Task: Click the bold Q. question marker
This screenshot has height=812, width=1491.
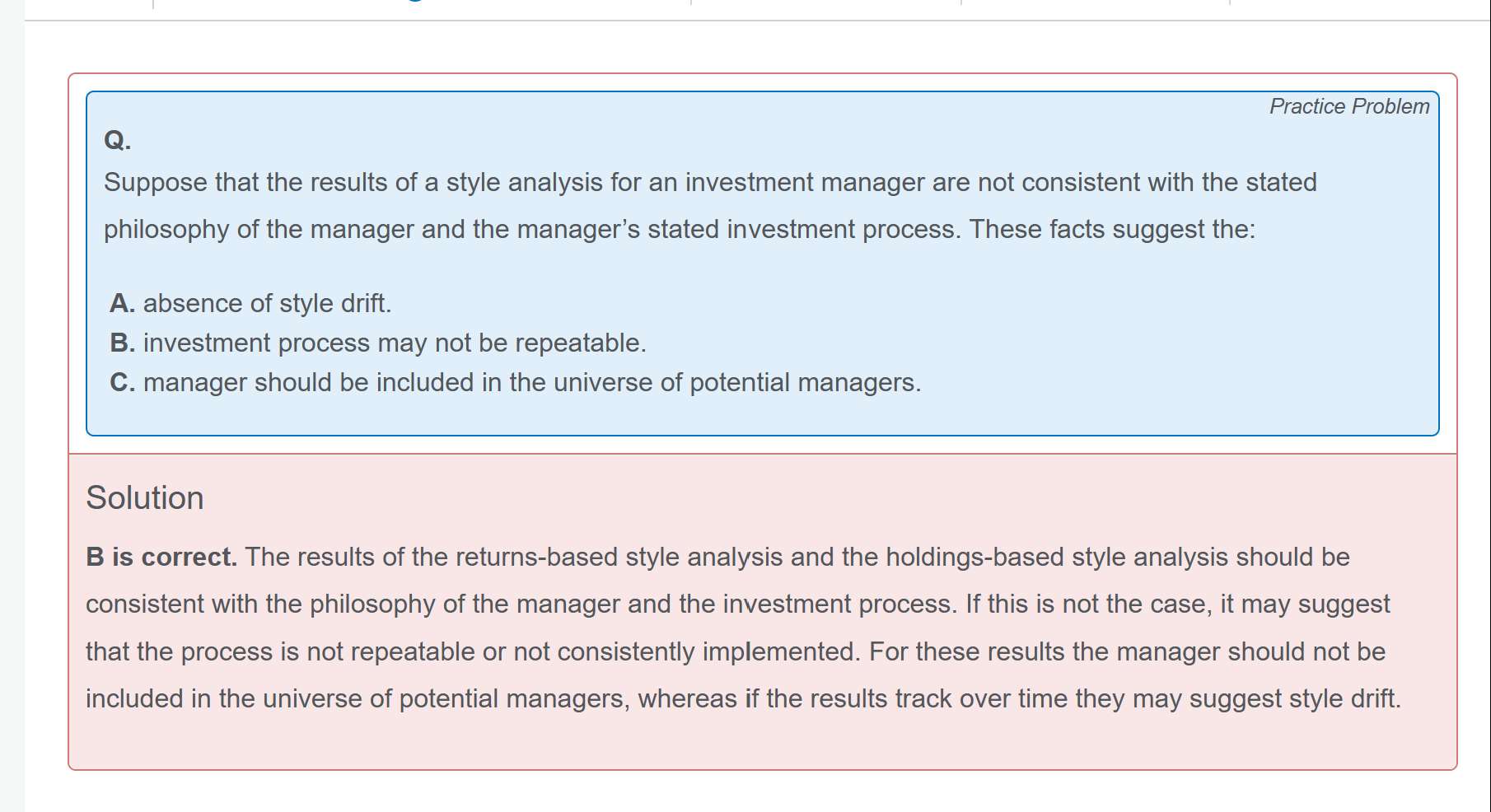Action: pos(117,140)
